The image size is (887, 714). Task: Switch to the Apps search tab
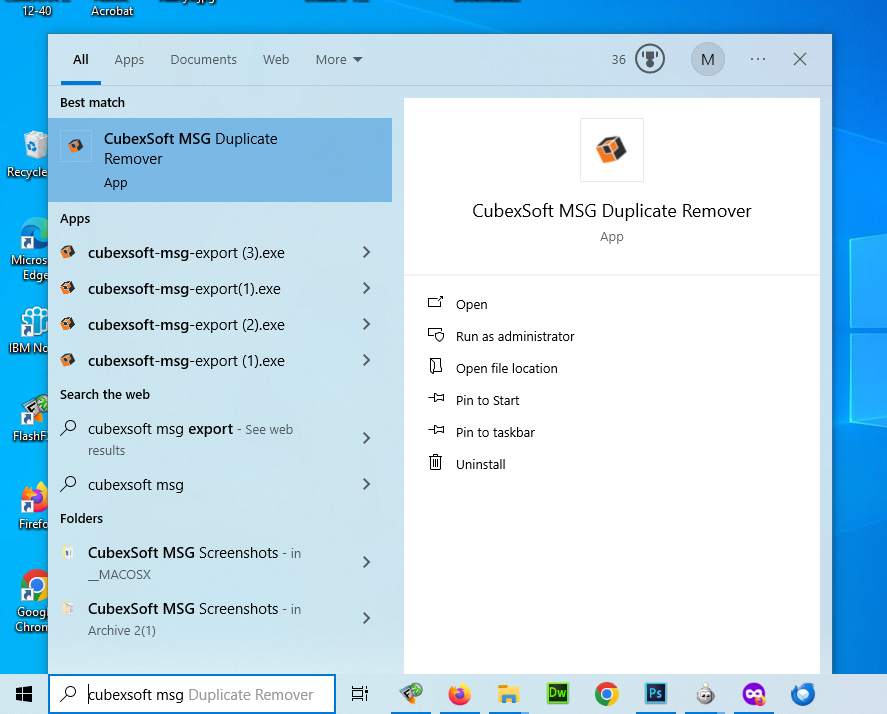[x=129, y=60]
